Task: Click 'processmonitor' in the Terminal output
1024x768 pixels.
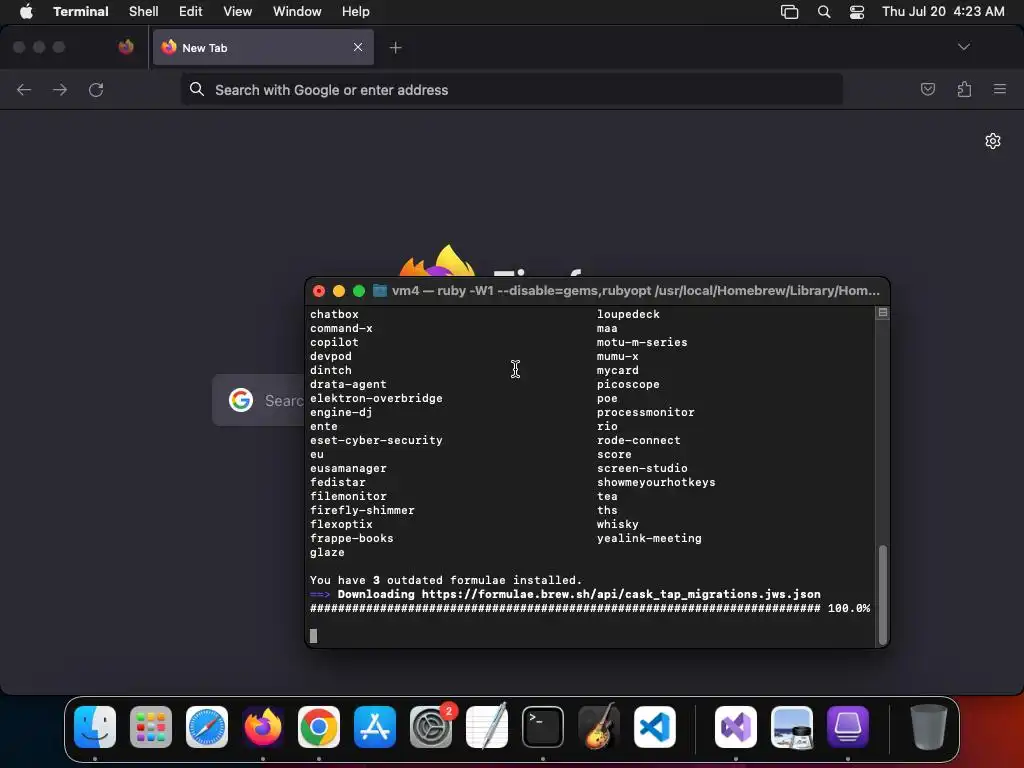Action: pos(645,412)
